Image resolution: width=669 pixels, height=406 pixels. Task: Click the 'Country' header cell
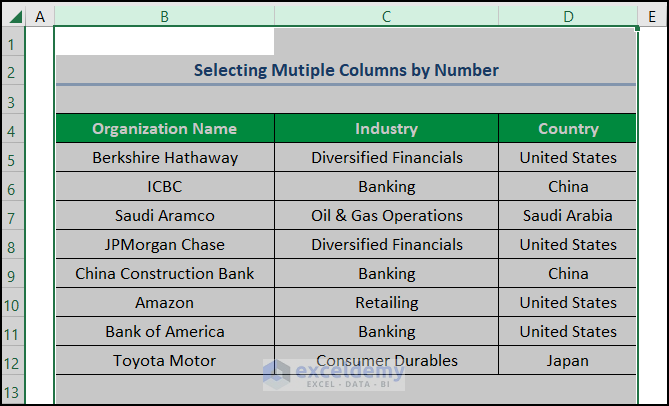click(567, 129)
